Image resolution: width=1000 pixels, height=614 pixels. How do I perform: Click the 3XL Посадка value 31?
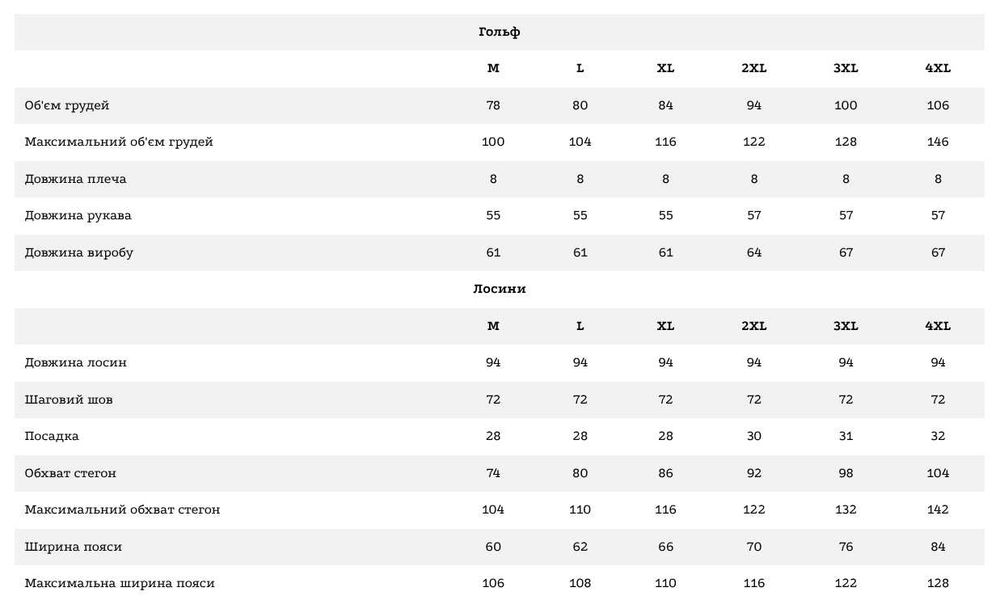[846, 436]
